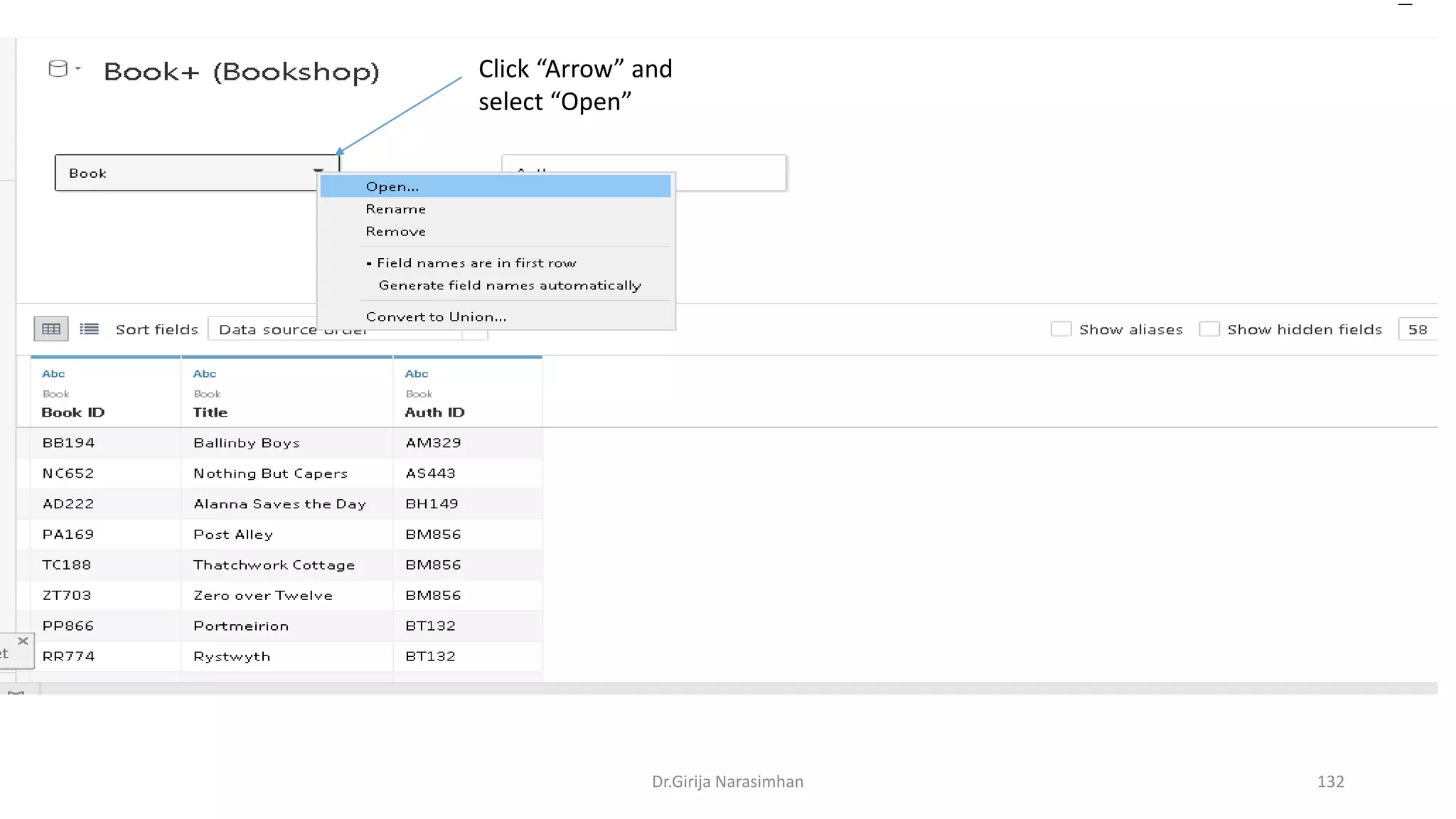Expand menu arrow beside database icon

(78, 69)
